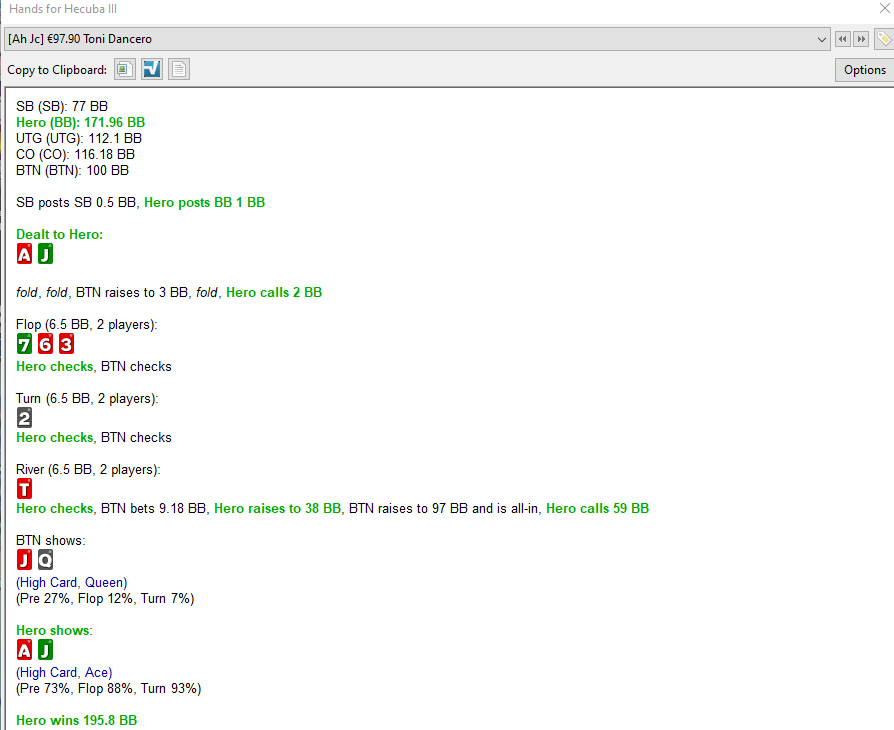The width and height of the screenshot is (894, 730).
Task: Click 'Hero raises to 38 BB' text
Action: tap(277, 508)
